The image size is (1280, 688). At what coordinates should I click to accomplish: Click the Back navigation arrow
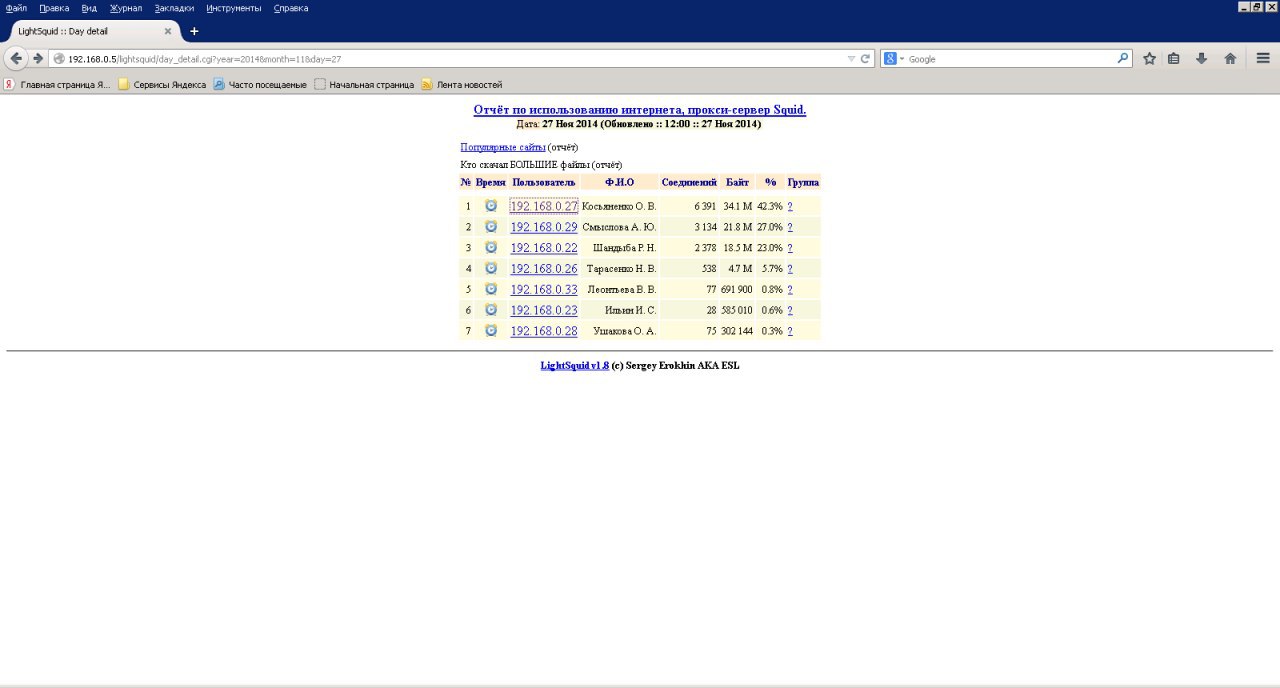16,59
